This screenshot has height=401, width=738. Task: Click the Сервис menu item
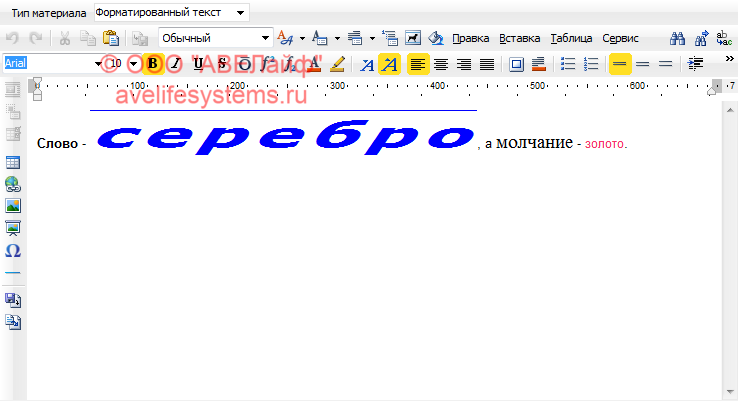tap(620, 39)
